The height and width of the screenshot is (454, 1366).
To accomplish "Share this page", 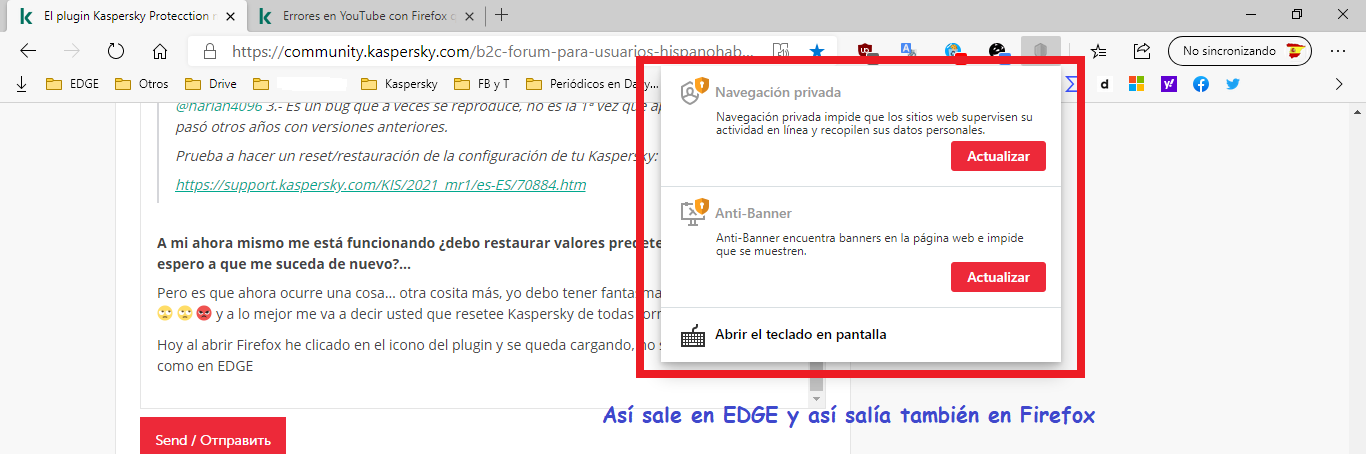I will click(1141, 51).
